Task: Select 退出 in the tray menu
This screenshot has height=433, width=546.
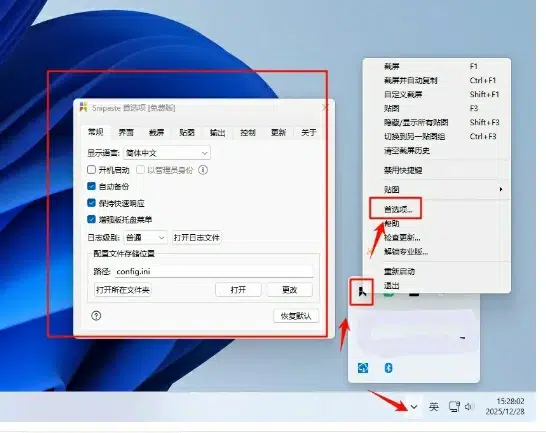Action: (437, 286)
